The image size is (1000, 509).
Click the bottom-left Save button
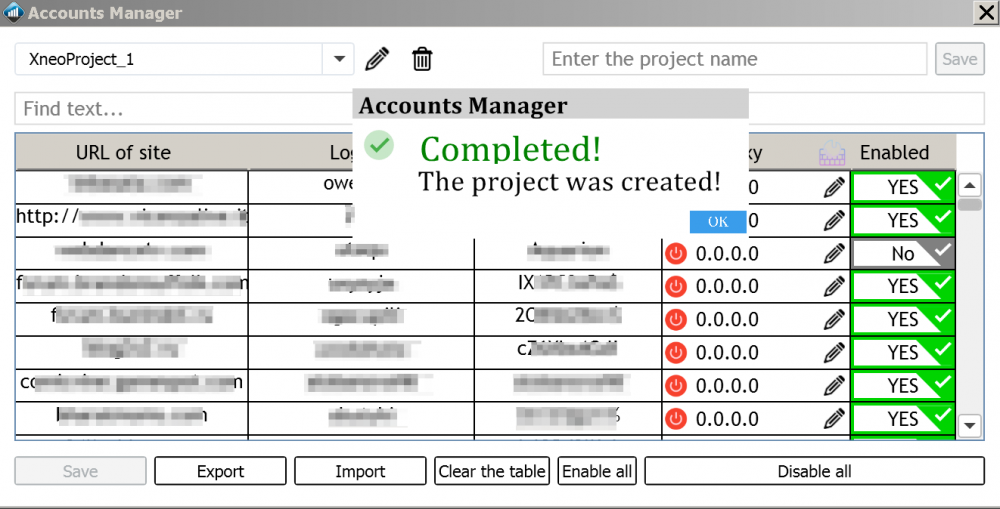coord(80,471)
